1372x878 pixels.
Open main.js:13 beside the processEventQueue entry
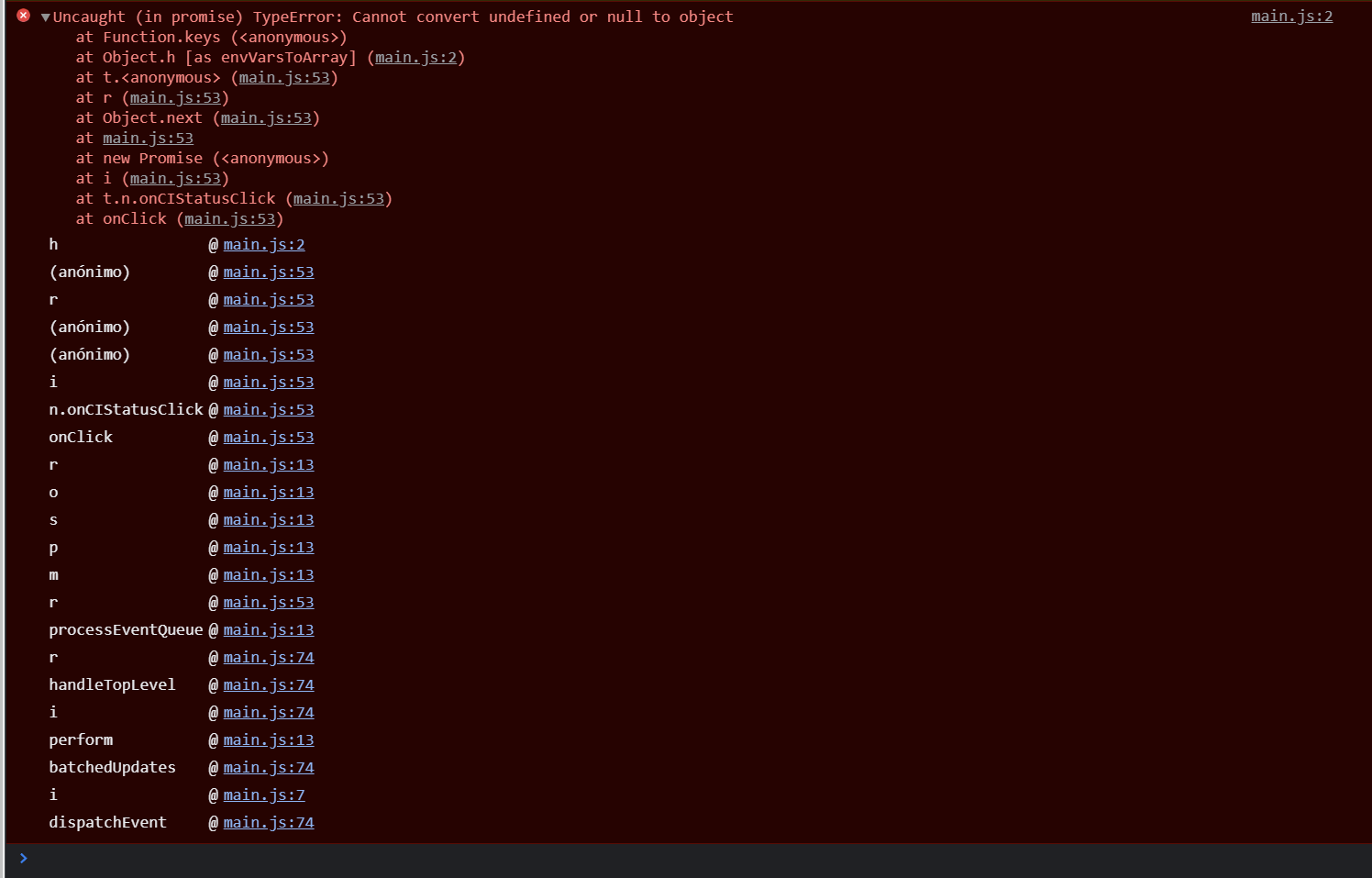click(268, 629)
